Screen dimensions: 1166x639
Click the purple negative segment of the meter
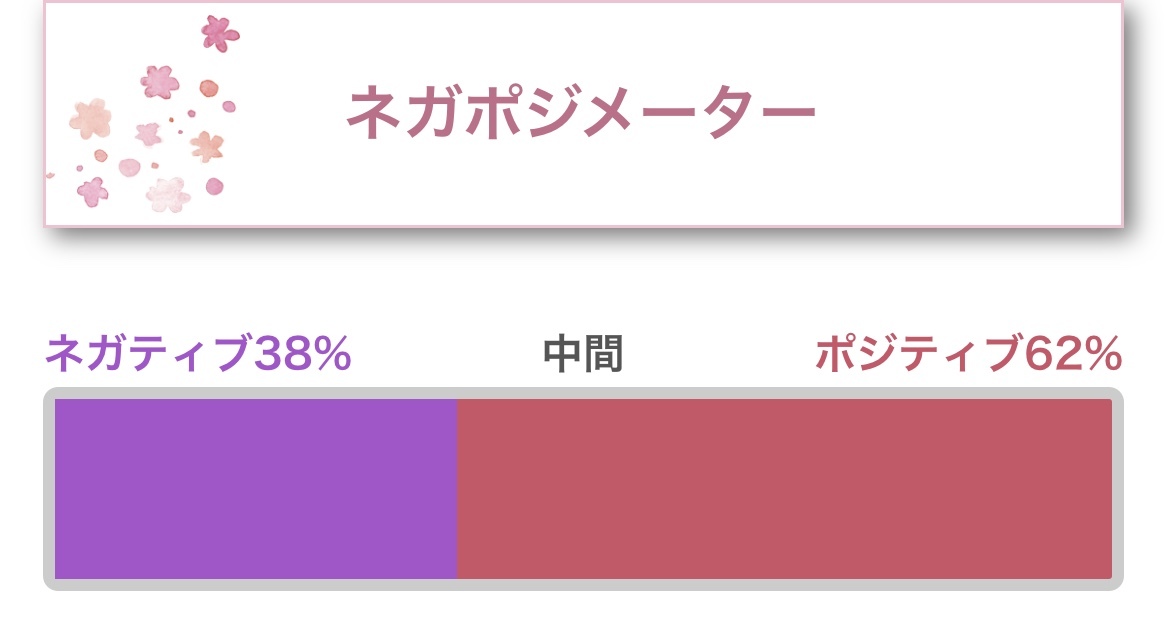click(x=255, y=488)
